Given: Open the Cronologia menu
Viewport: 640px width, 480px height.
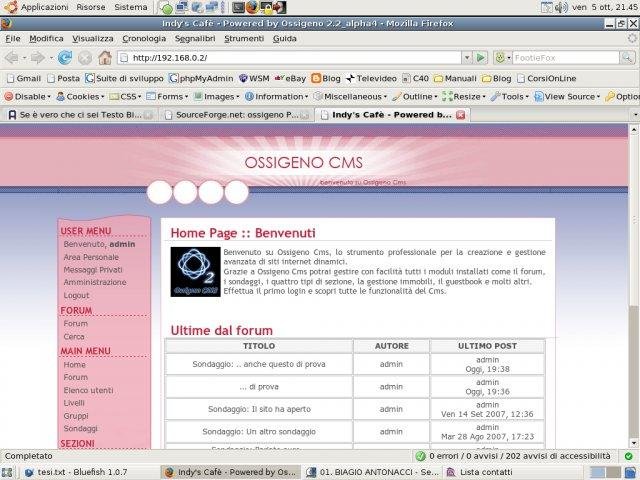Looking at the screenshot, I should pyautogui.click(x=144, y=39).
